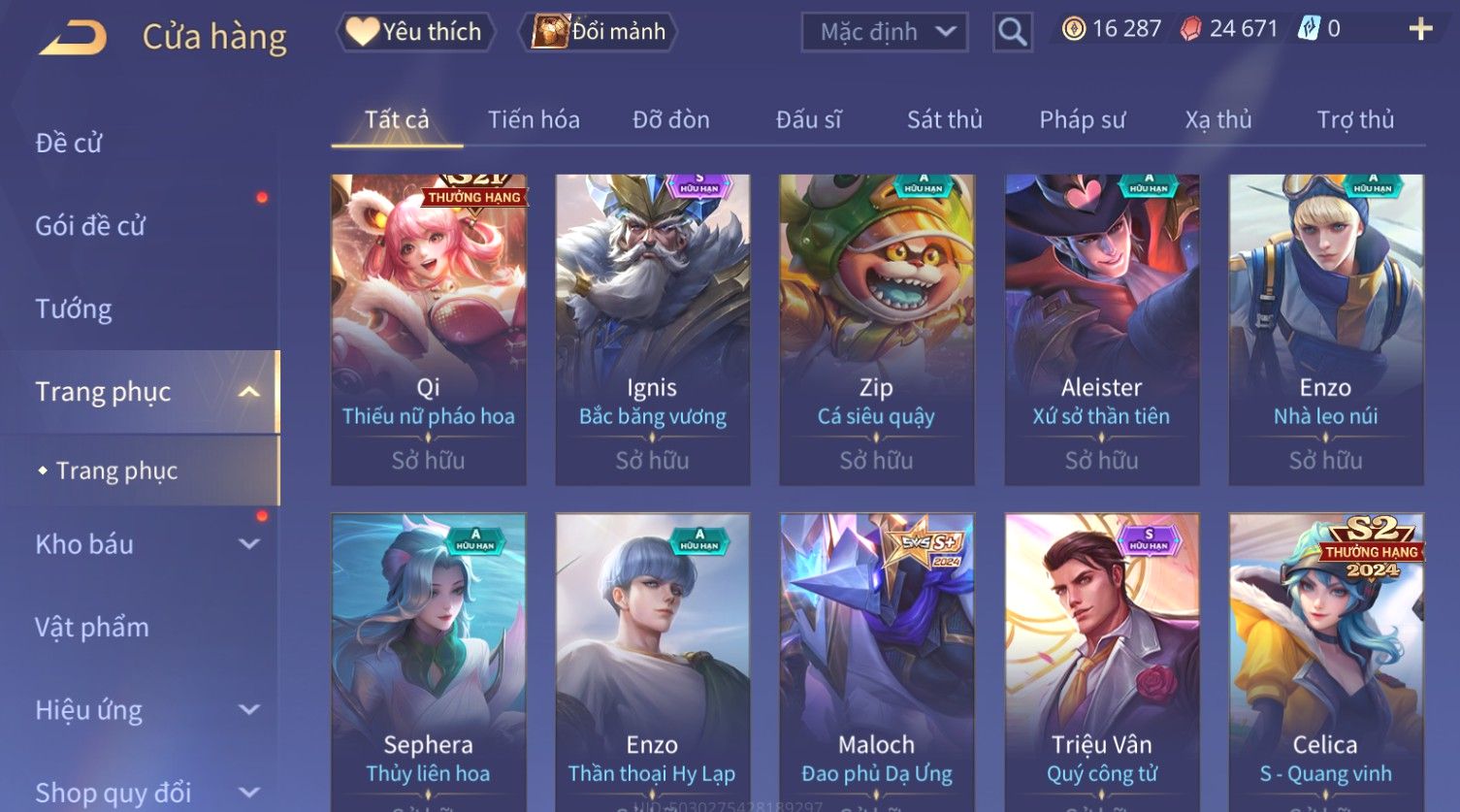The height and width of the screenshot is (812, 1460).
Task: Open Đổi mảnh shard exchange
Action: pyautogui.click(x=598, y=32)
